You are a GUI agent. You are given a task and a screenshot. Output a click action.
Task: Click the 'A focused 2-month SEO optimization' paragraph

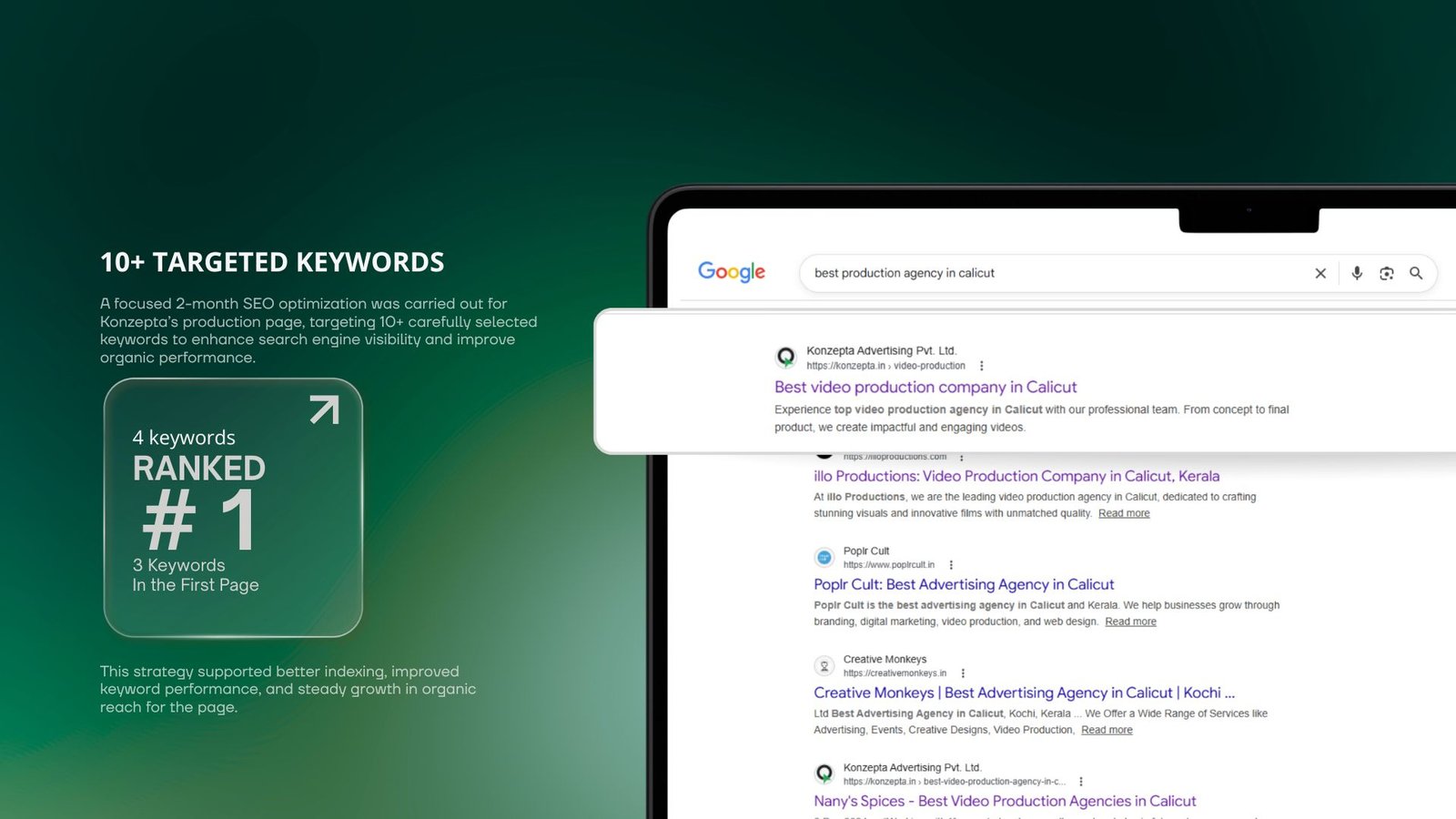click(318, 330)
